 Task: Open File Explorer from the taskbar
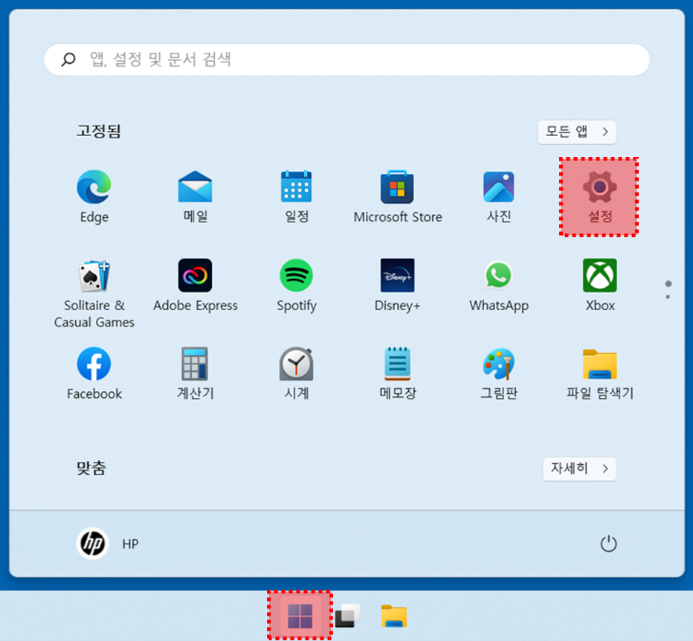pyautogui.click(x=394, y=616)
